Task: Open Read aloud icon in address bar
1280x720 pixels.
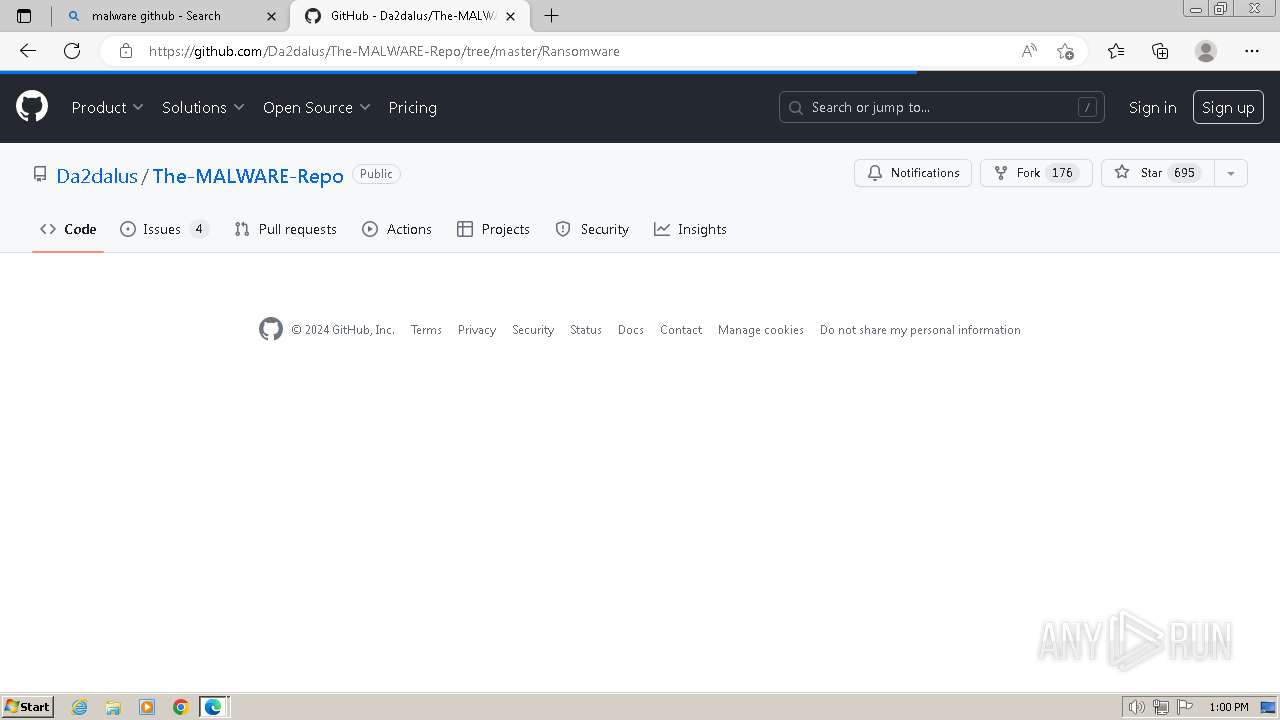Action: (1029, 51)
